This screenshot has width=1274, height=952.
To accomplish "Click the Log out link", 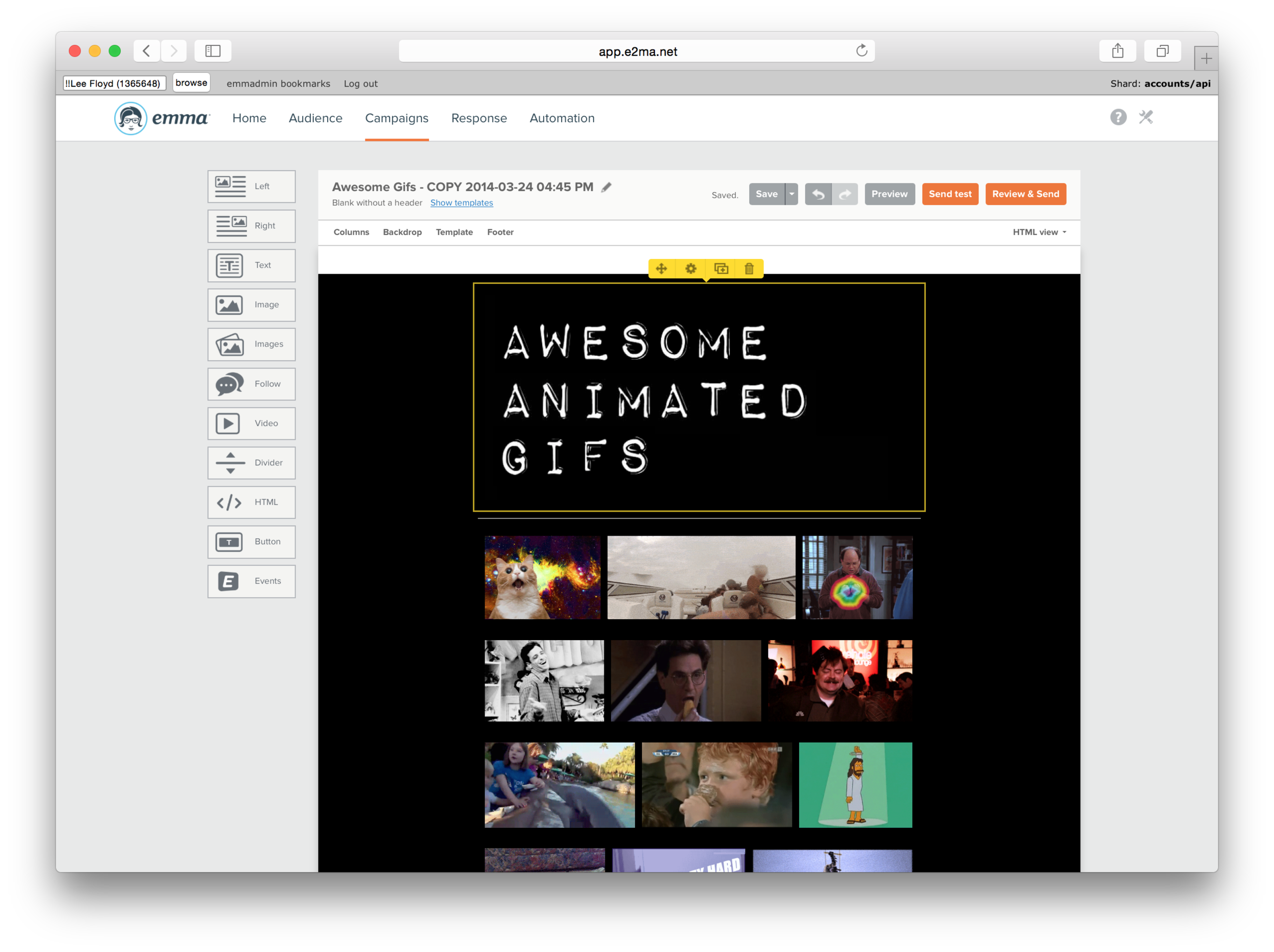I will click(x=361, y=84).
